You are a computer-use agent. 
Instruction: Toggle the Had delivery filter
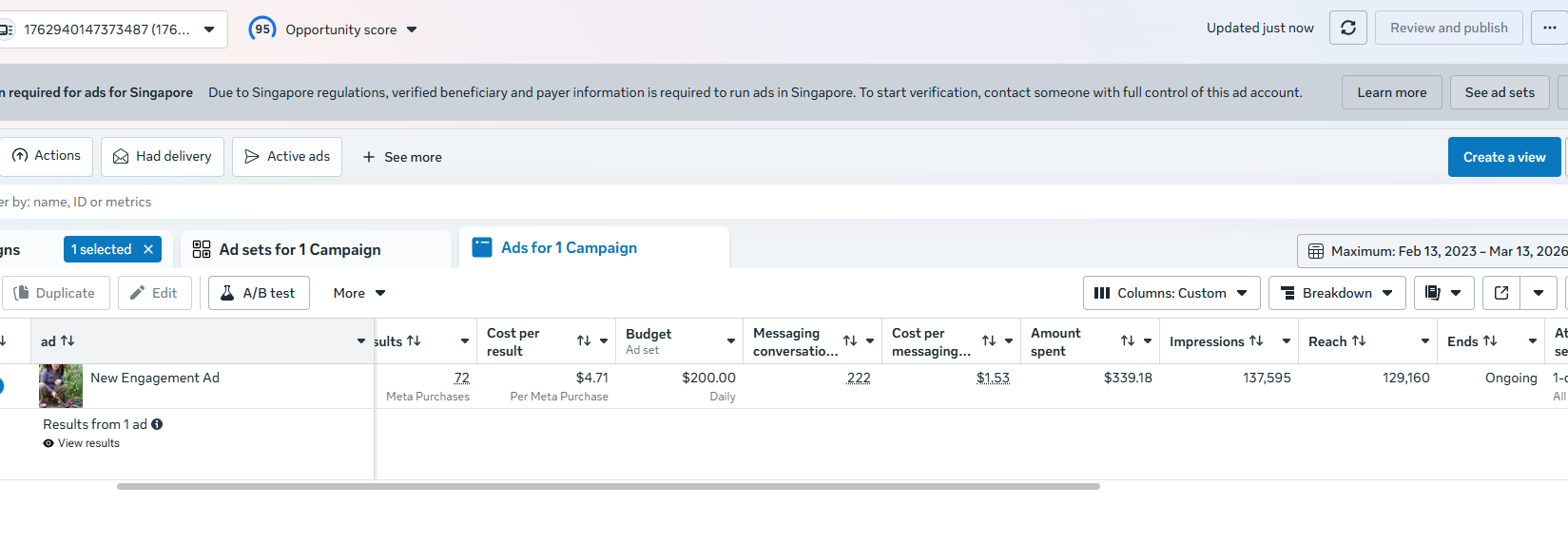tap(163, 156)
